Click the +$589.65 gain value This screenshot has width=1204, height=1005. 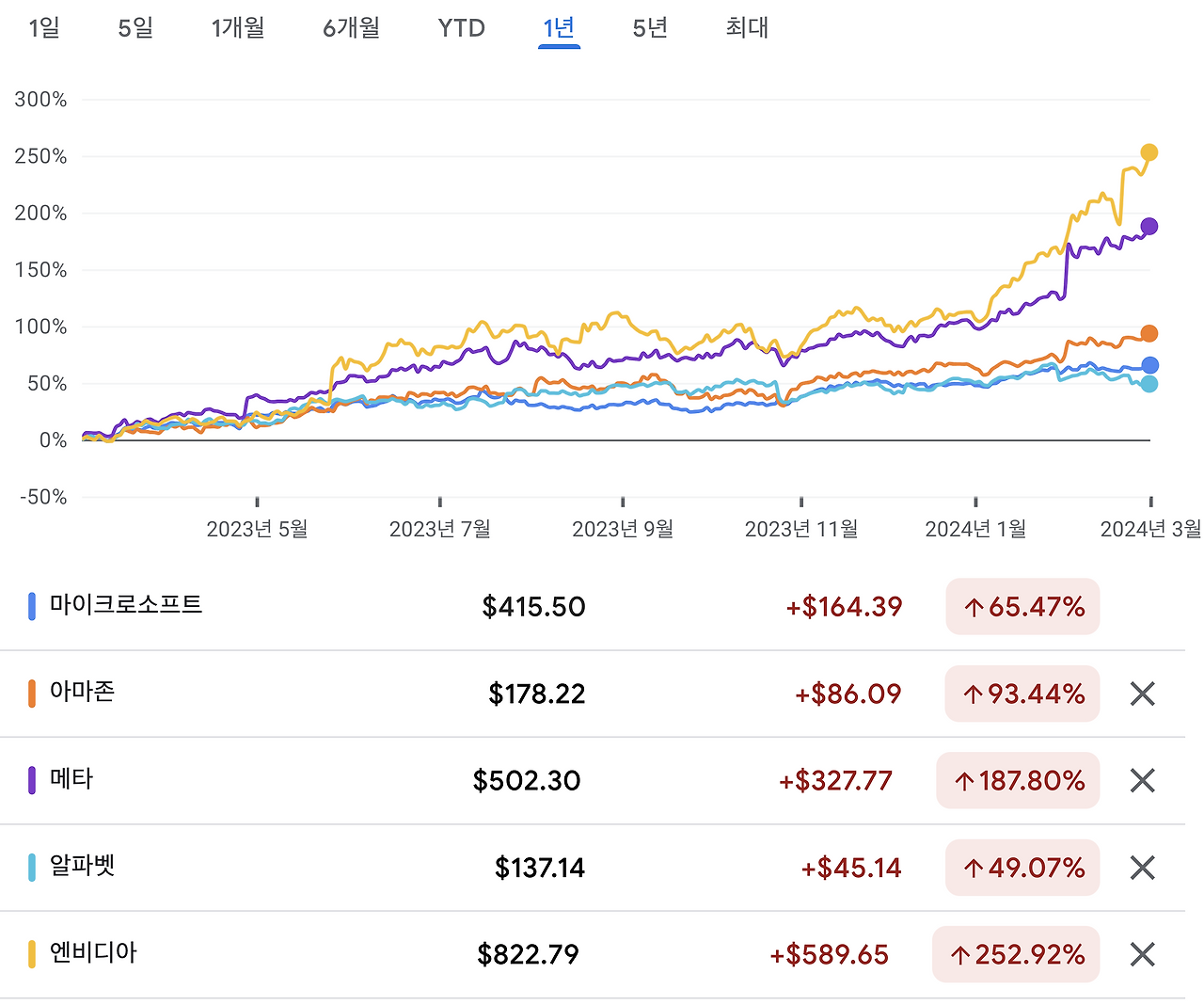pos(829,955)
